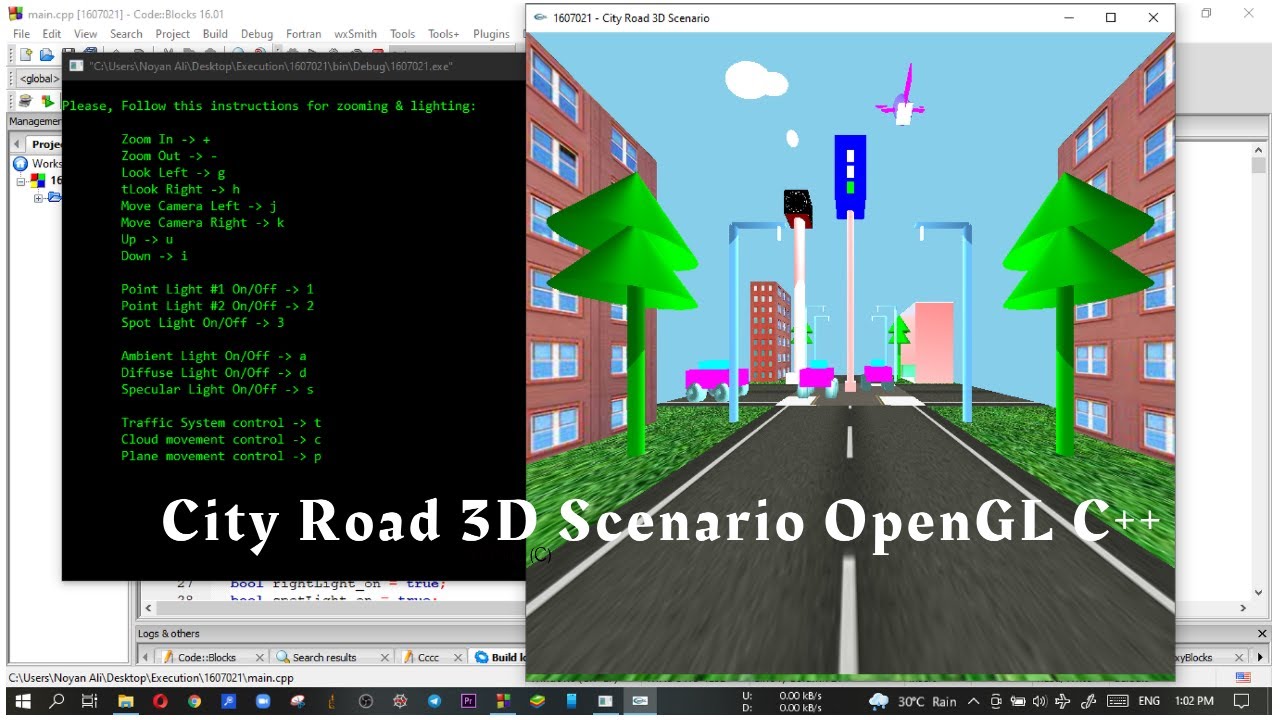Click the Code::Blocks colored-squares taskbar icon
The image size is (1280, 720).
503,701
